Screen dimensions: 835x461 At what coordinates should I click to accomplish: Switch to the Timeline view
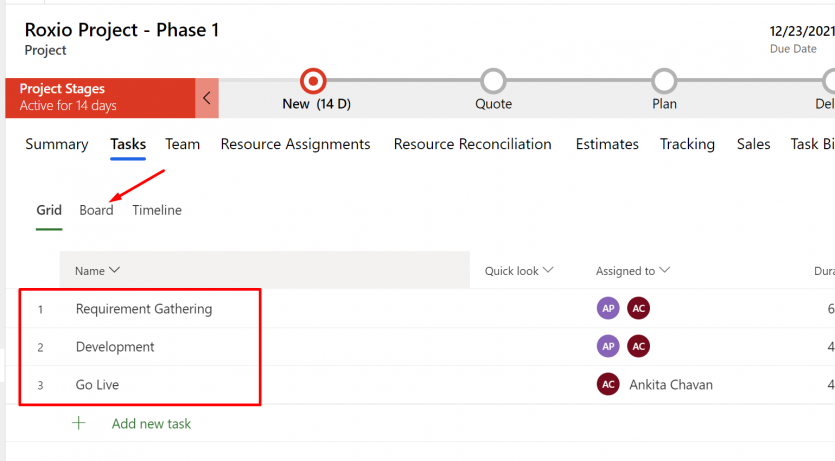(157, 210)
